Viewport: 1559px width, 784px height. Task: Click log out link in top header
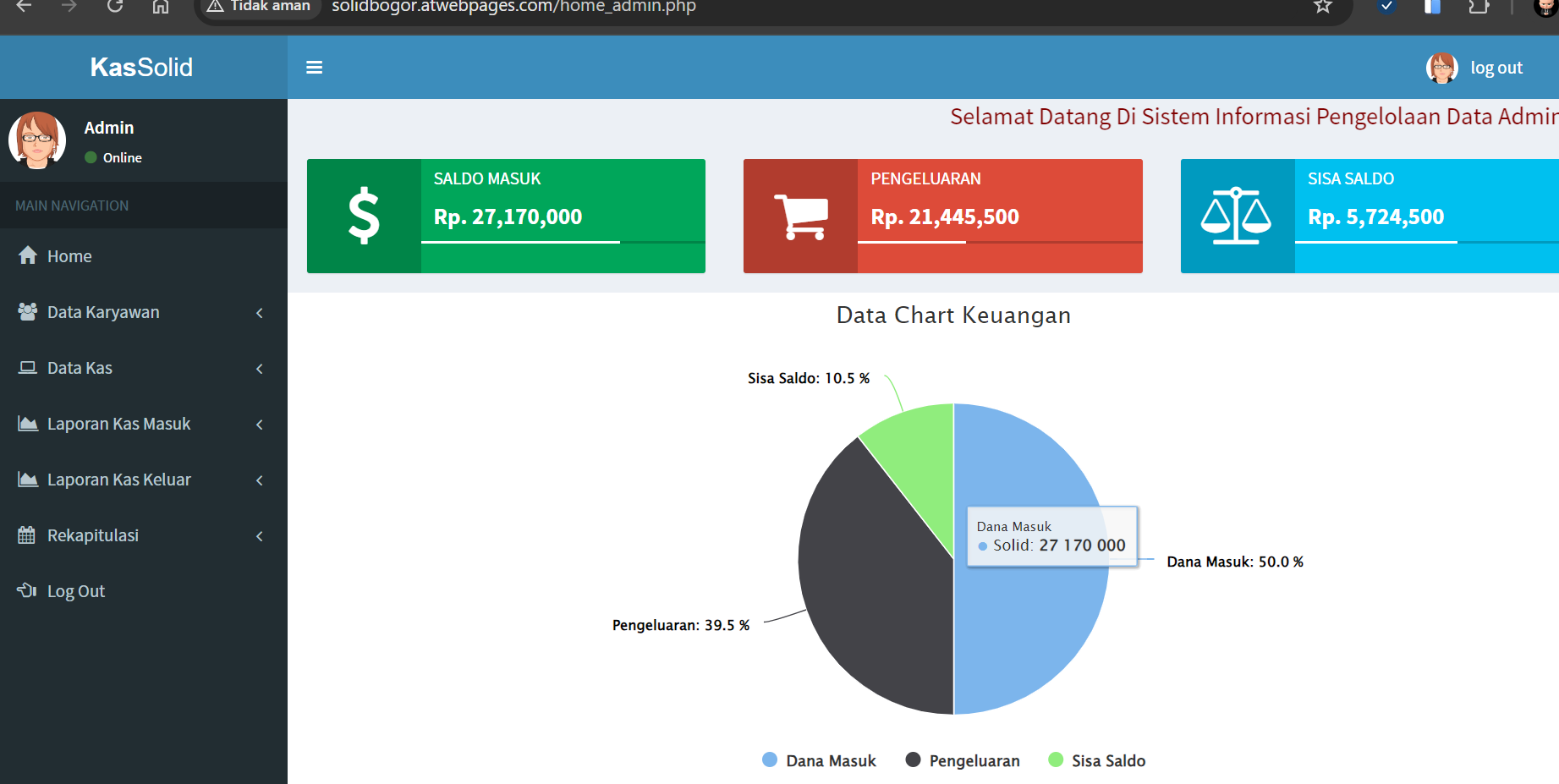[1496, 68]
